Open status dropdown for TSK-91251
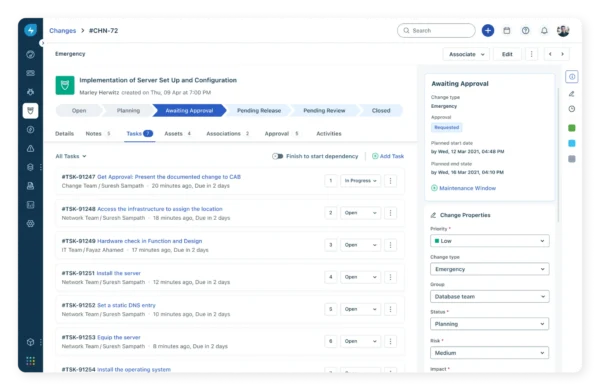This screenshot has width=600, height=390. [360, 277]
